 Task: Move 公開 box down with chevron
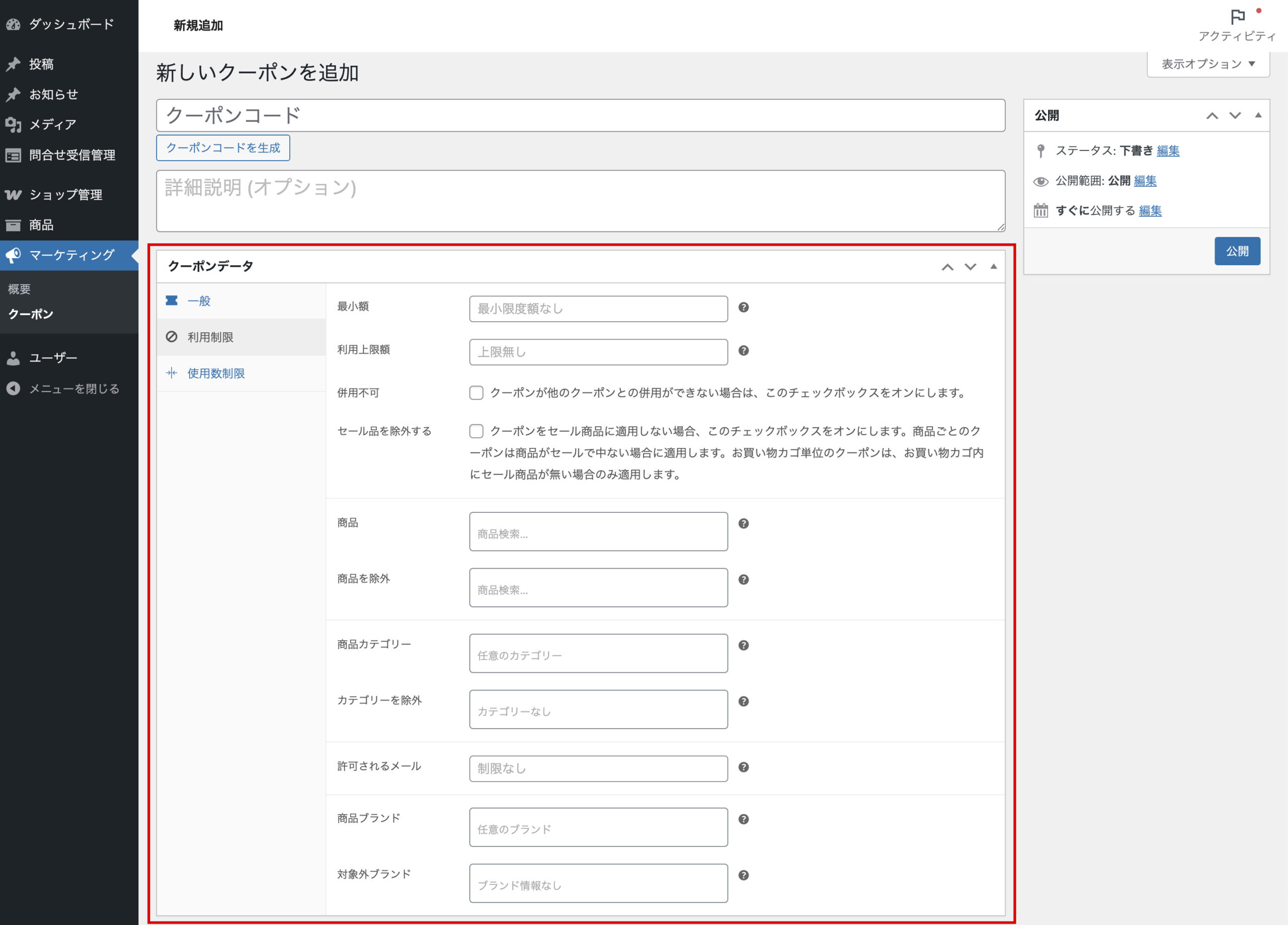(x=1235, y=115)
